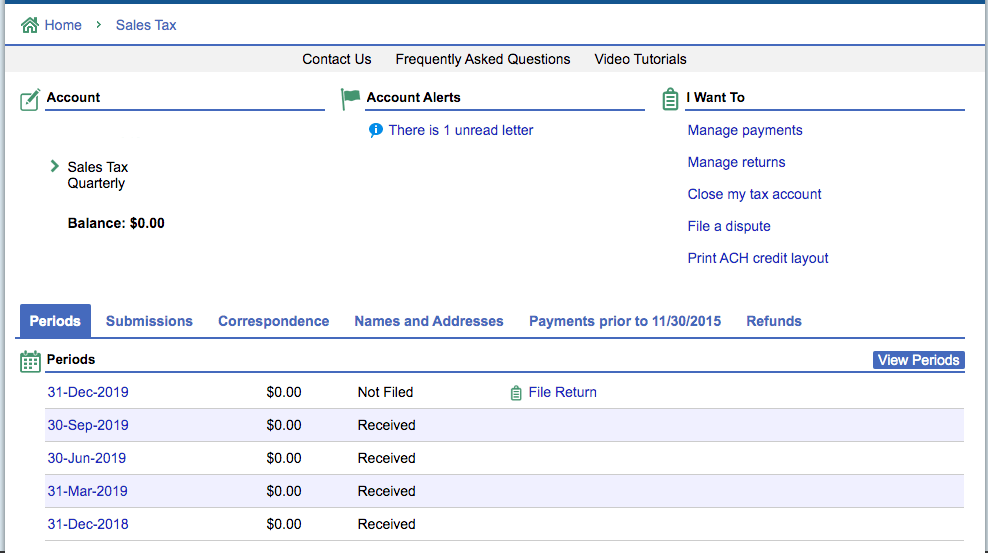Click Received status for 31-Dec-2018
988x553 pixels.
click(x=387, y=524)
